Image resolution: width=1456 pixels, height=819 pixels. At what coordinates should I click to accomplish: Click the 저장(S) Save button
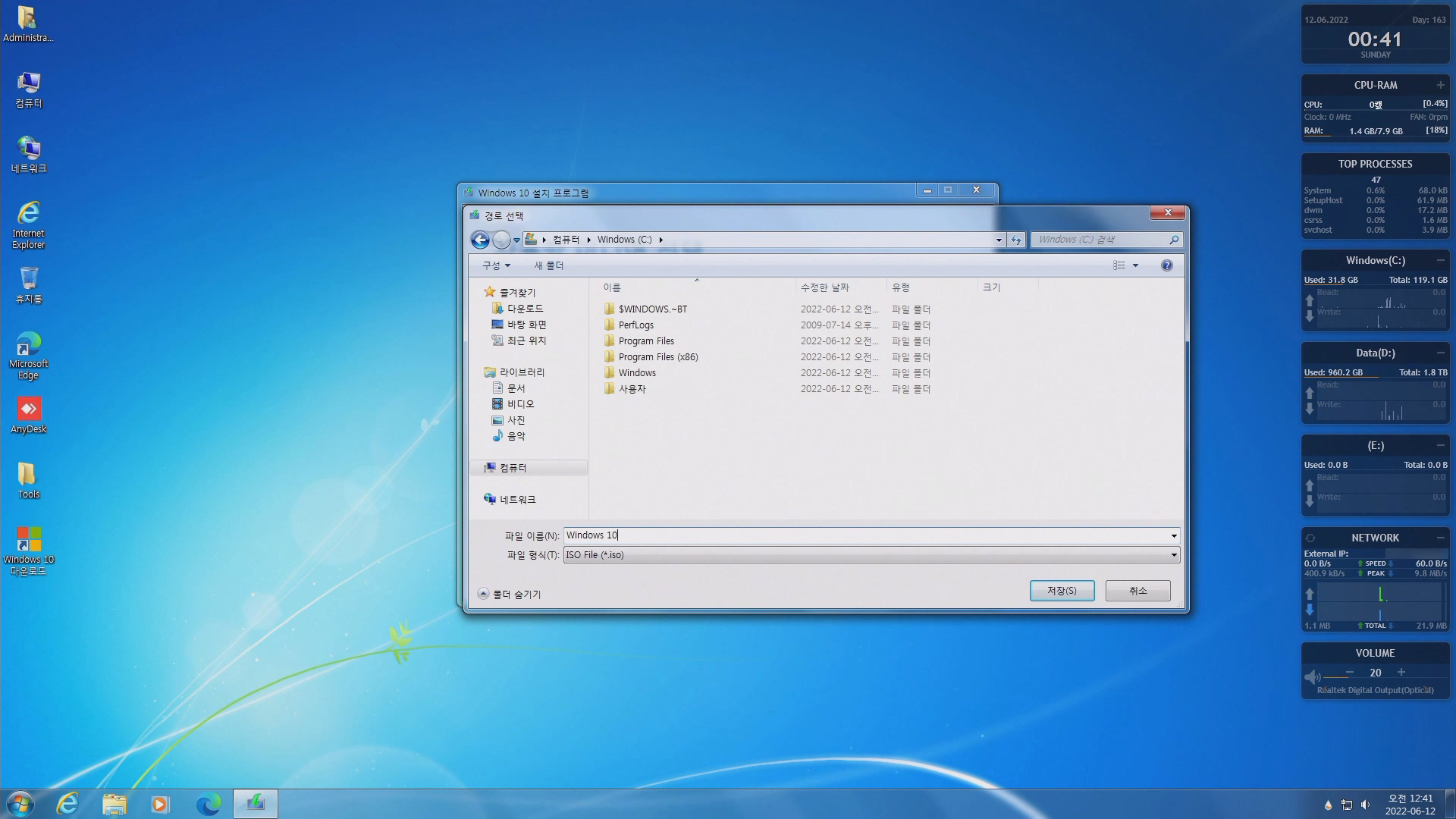click(x=1062, y=591)
